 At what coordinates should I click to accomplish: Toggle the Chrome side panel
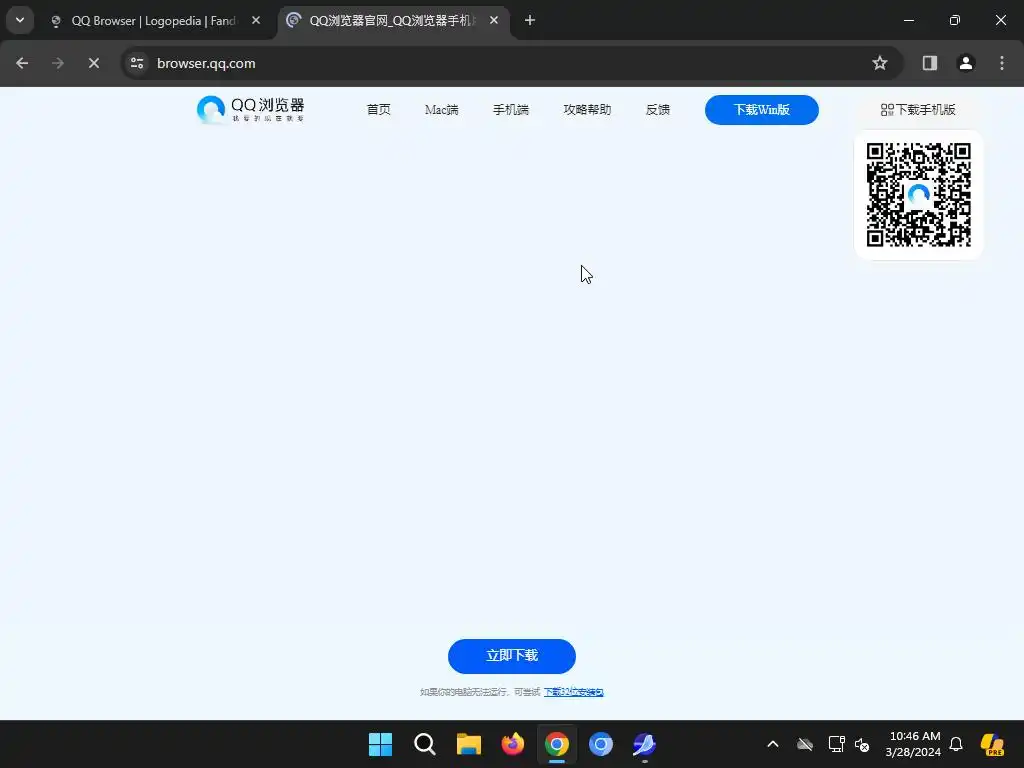930,63
